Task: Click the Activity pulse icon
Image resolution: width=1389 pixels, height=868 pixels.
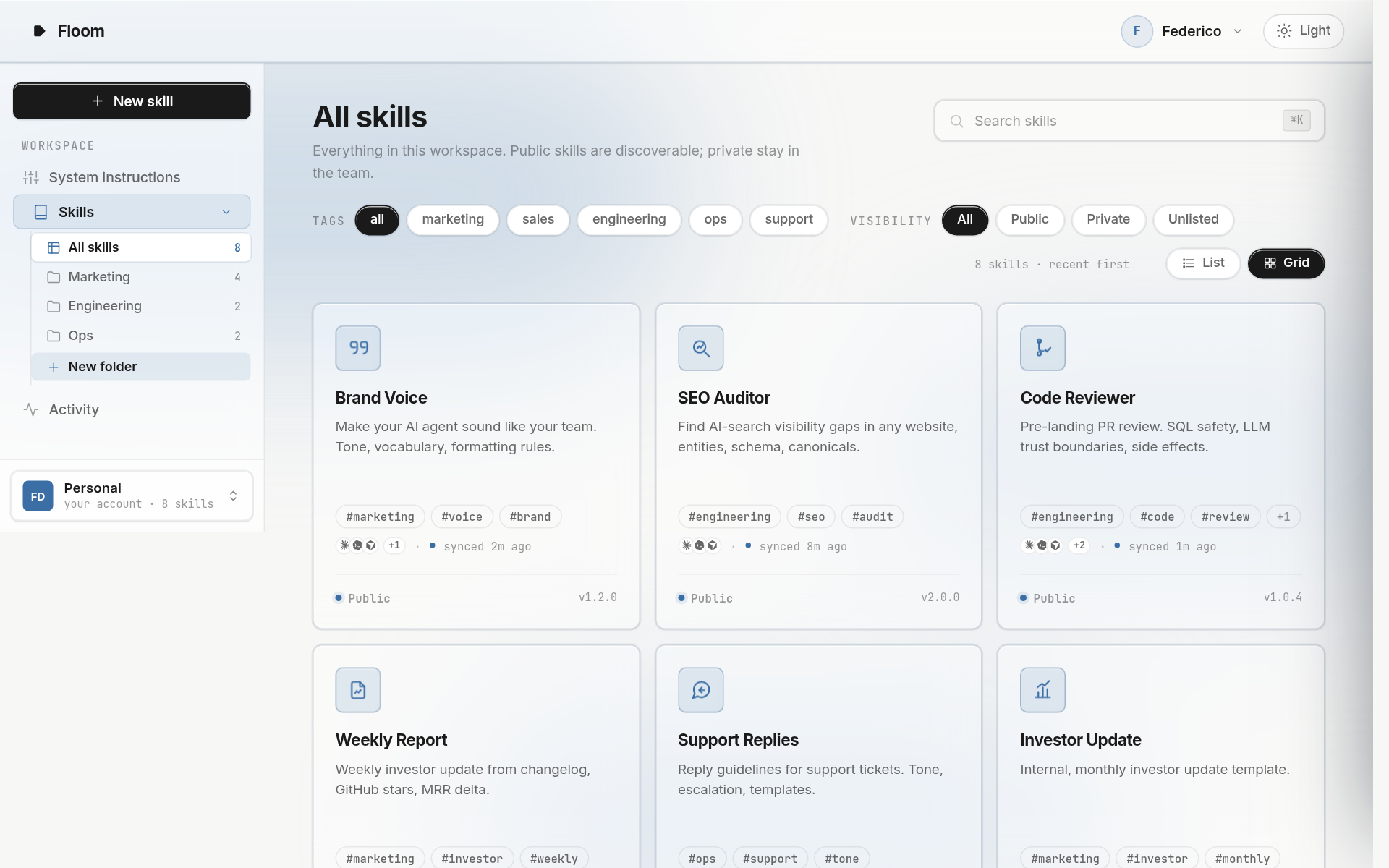Action: click(31, 409)
